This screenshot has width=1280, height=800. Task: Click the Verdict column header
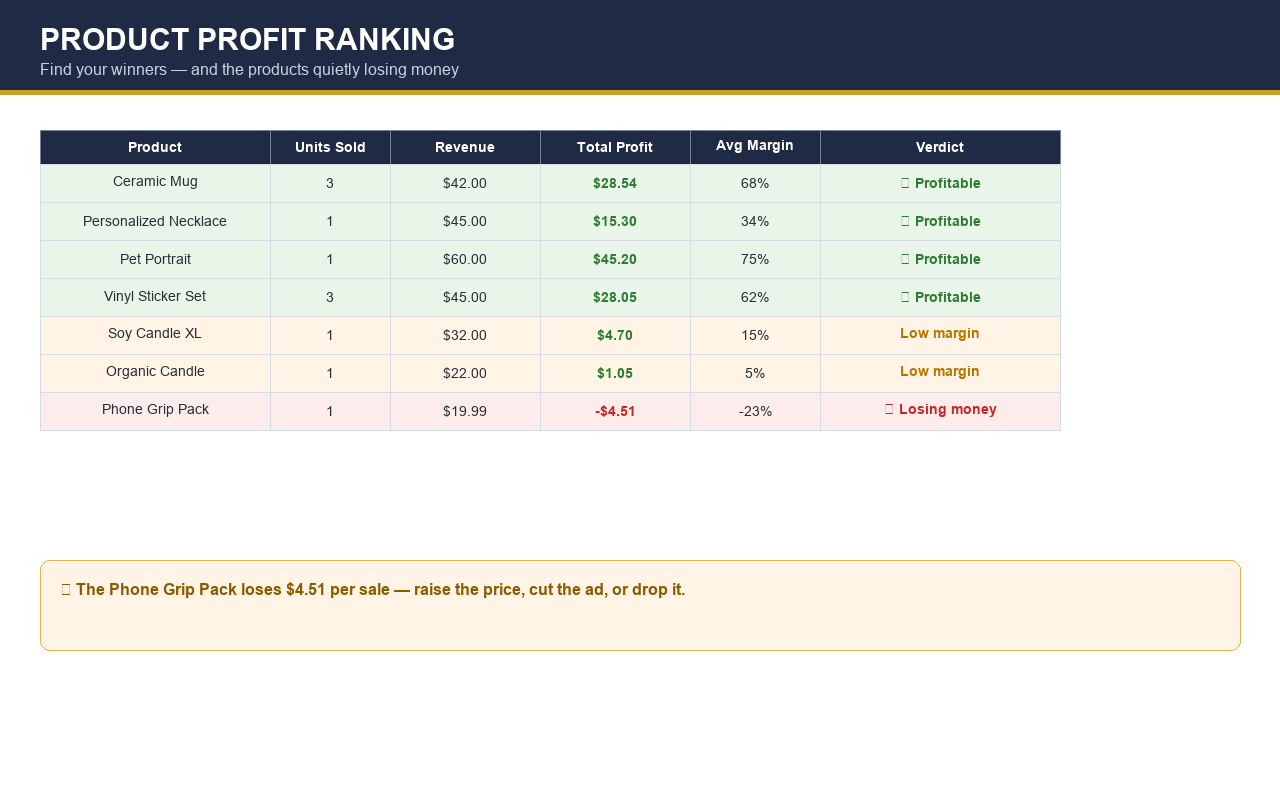coord(940,147)
